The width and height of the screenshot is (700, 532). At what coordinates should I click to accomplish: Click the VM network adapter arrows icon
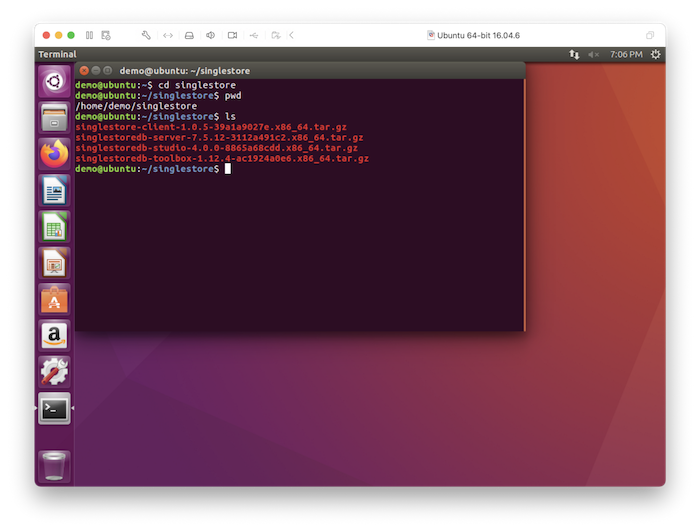point(168,35)
